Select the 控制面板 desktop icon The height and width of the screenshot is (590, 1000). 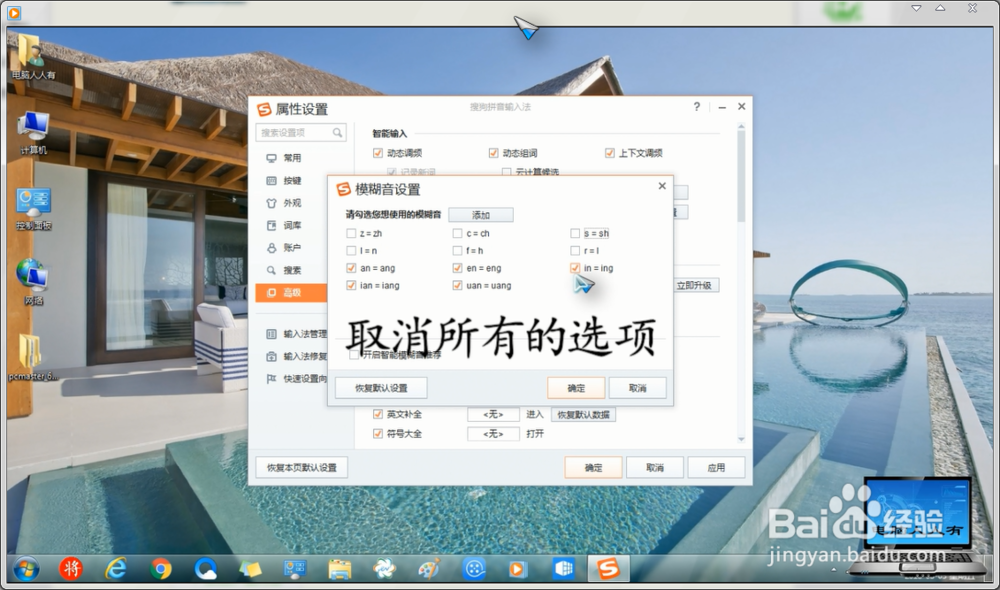(33, 209)
